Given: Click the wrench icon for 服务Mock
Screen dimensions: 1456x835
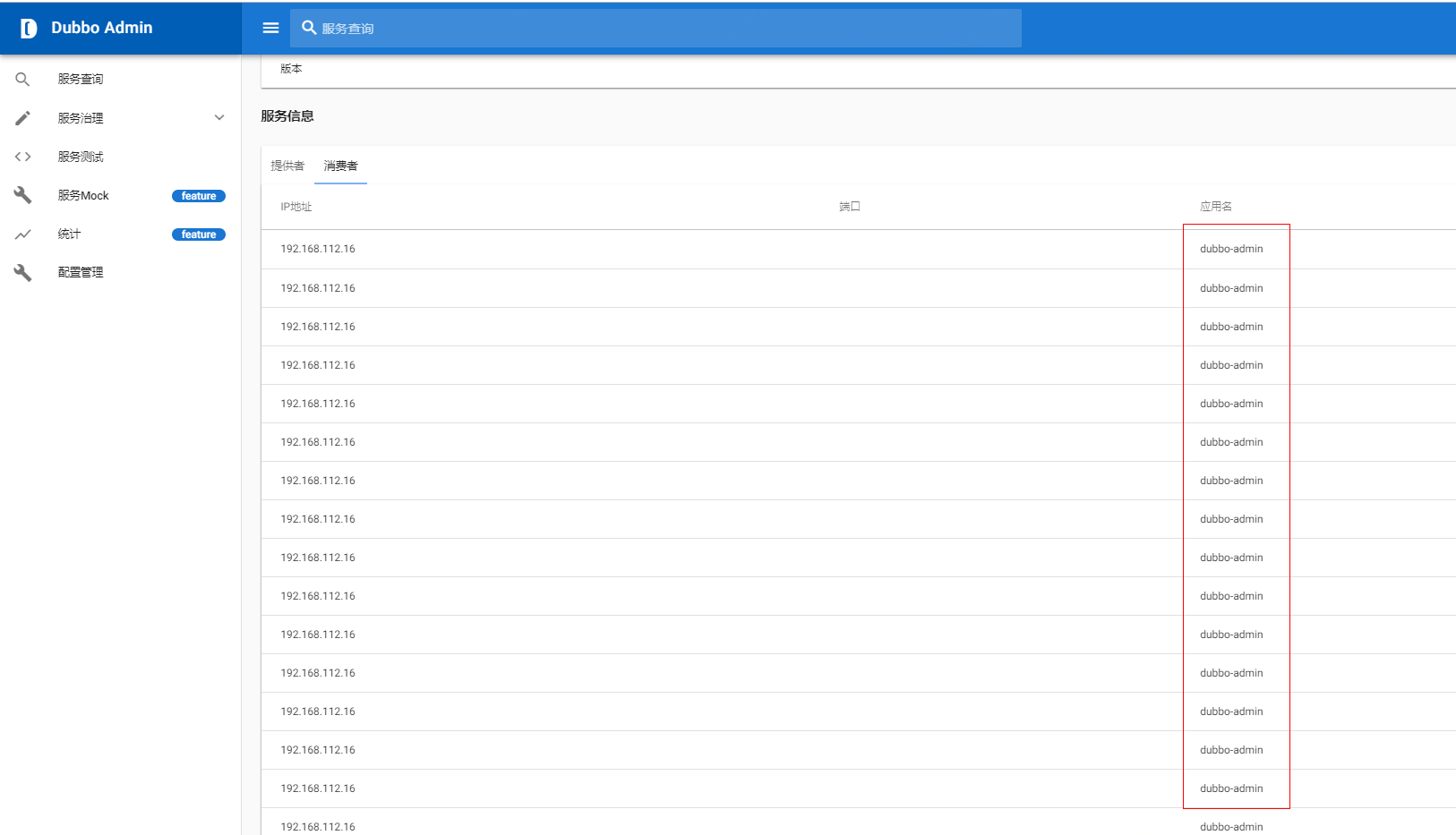Looking at the screenshot, I should click(22, 195).
